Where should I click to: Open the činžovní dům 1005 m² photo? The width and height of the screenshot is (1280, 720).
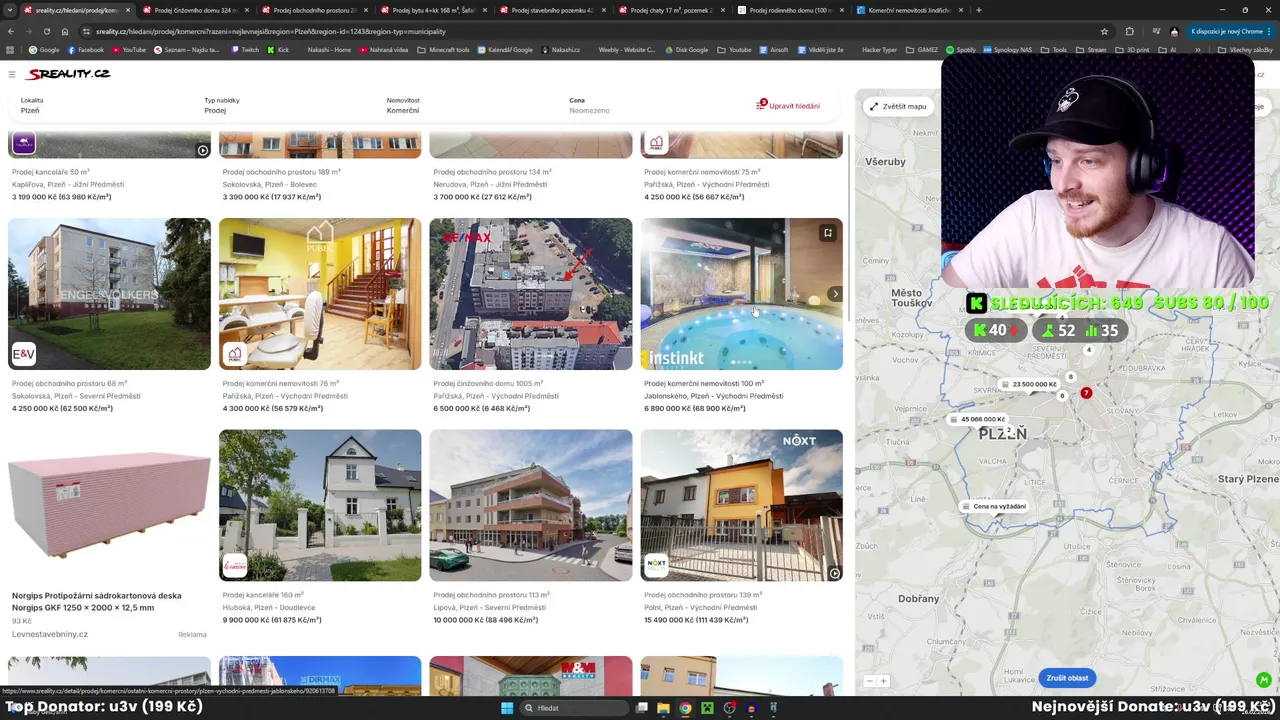[531, 294]
